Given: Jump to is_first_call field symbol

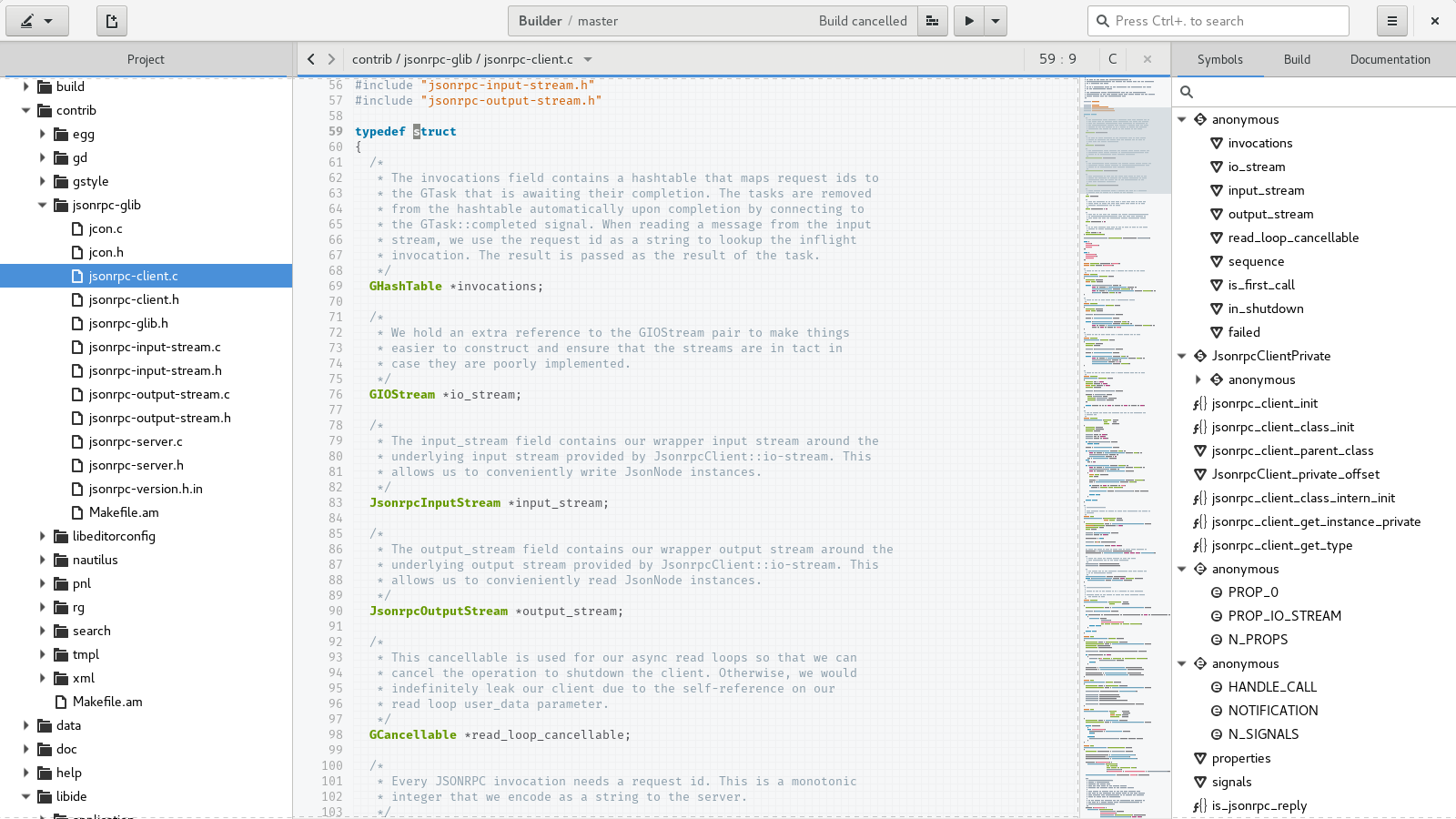Looking at the screenshot, I should click(1261, 285).
